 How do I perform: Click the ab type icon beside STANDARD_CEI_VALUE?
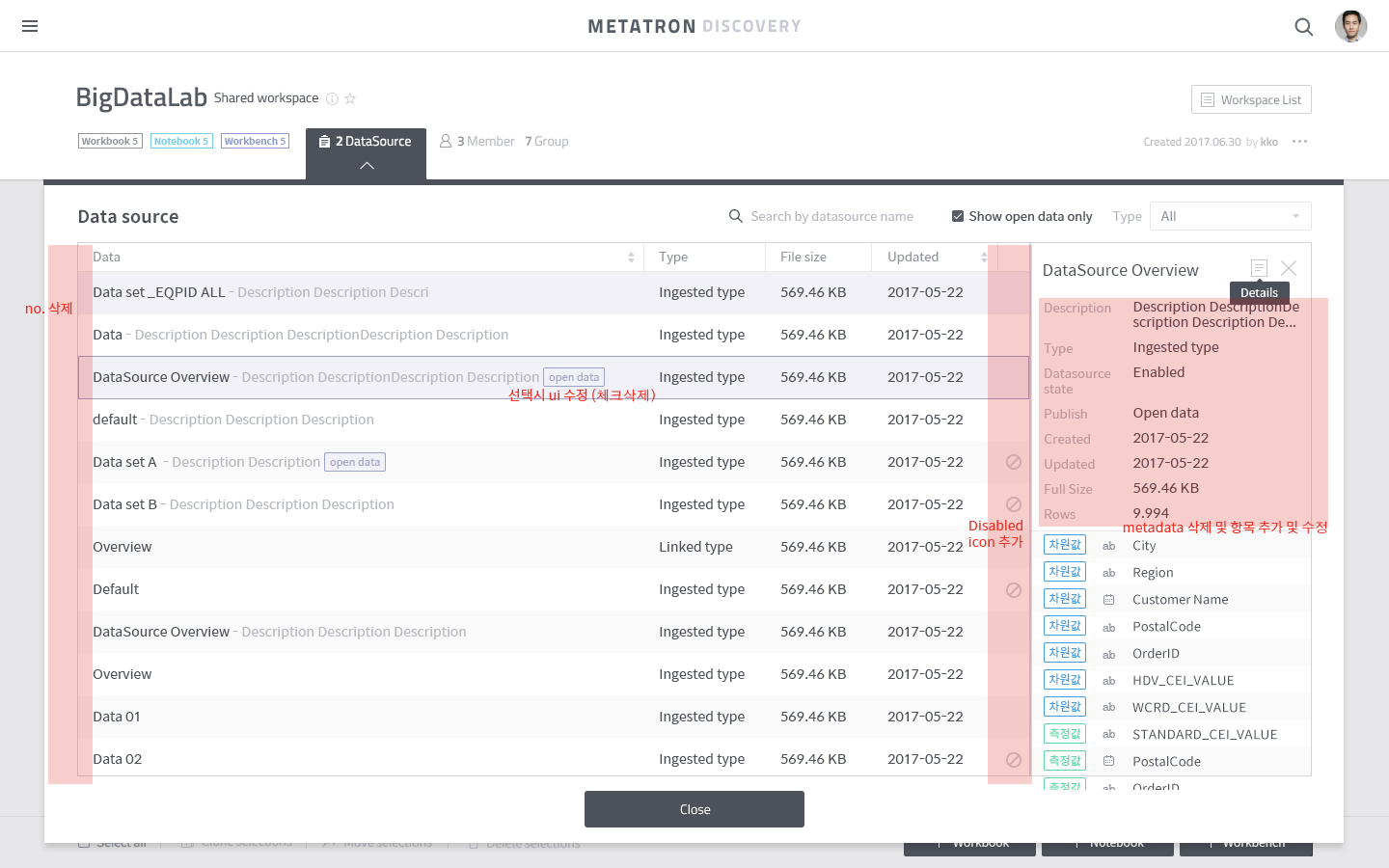1109,735
